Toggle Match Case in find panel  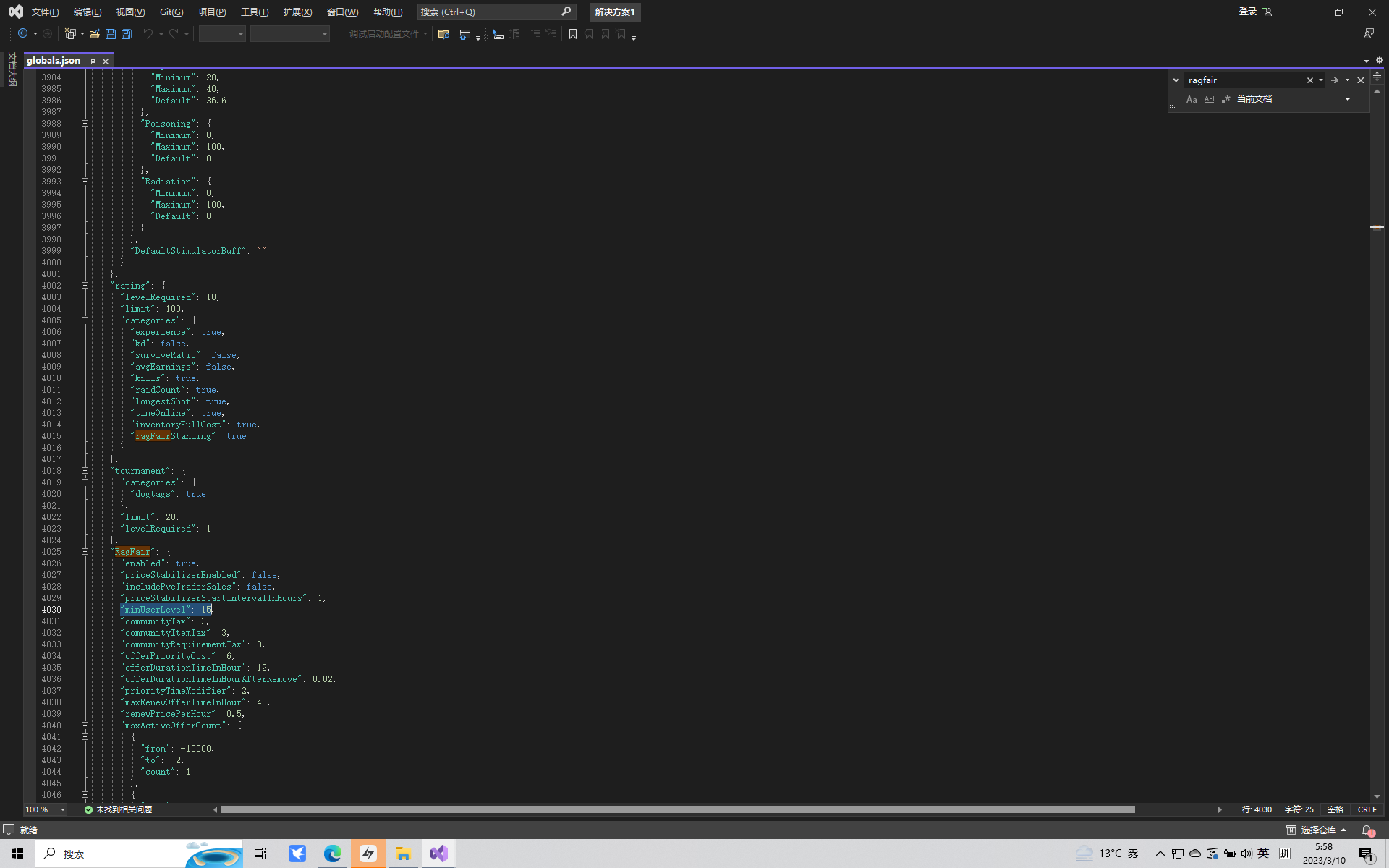tap(1192, 99)
